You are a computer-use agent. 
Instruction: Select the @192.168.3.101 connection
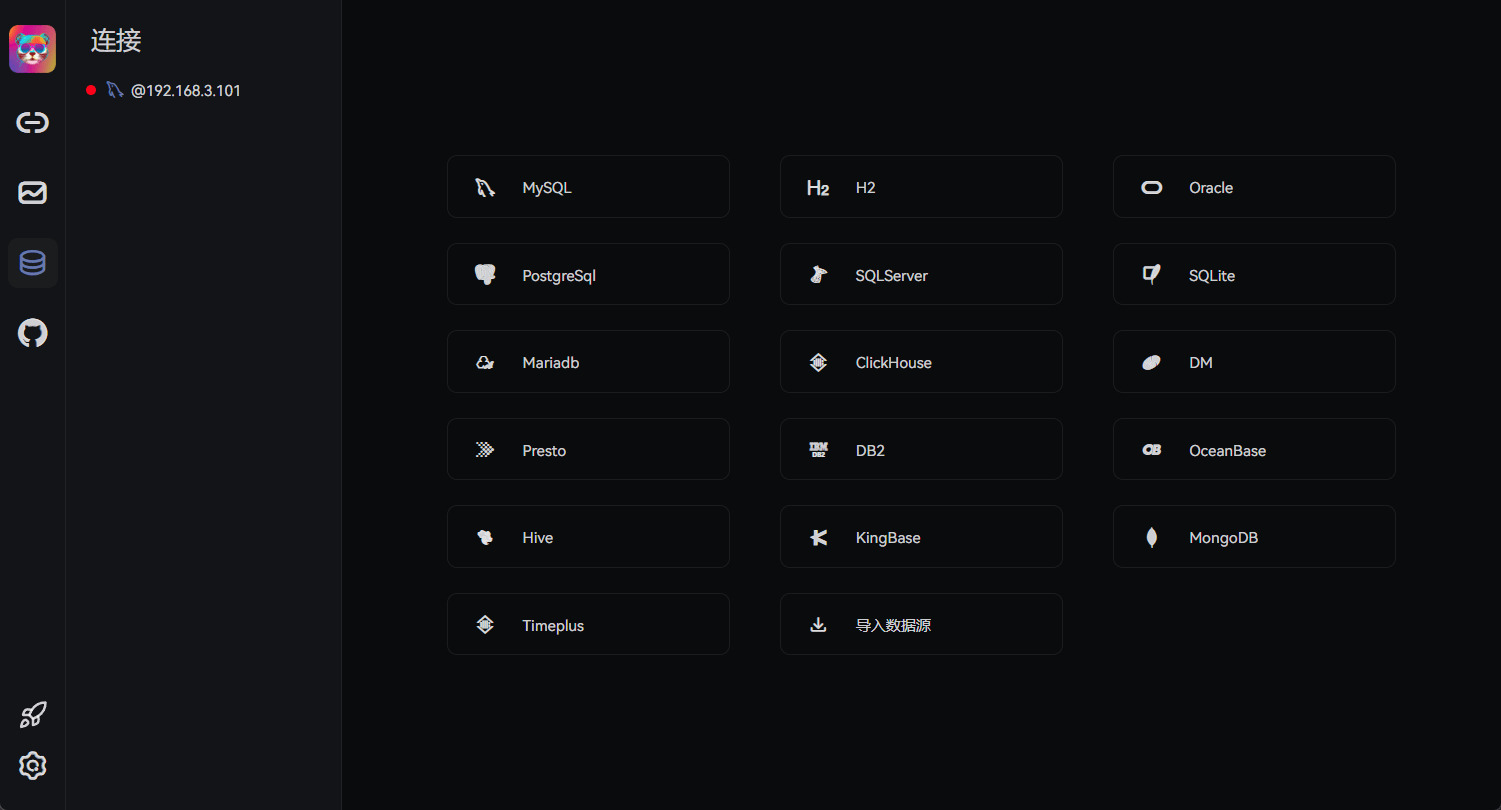coord(185,91)
